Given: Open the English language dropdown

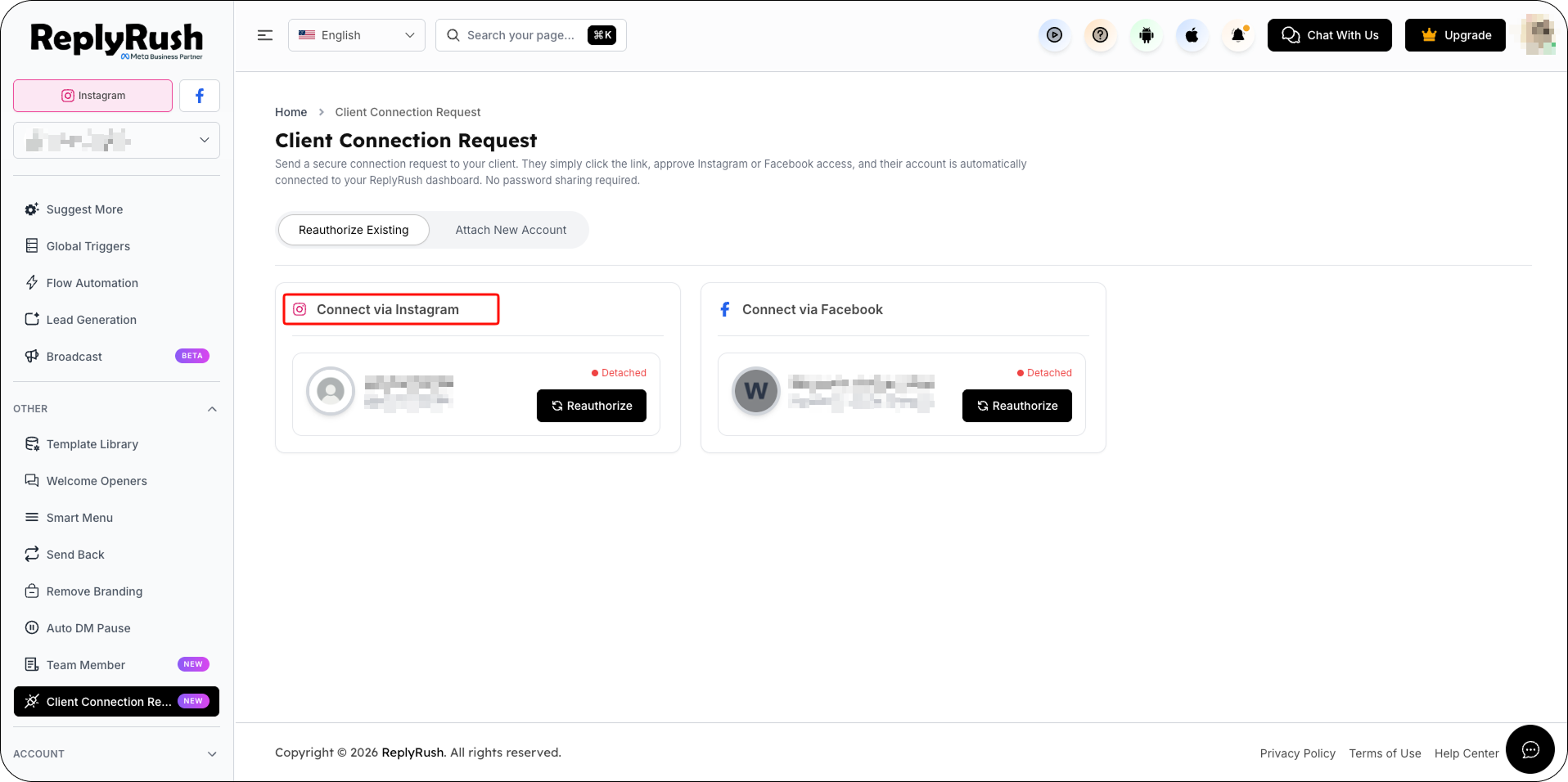Looking at the screenshot, I should tap(357, 35).
